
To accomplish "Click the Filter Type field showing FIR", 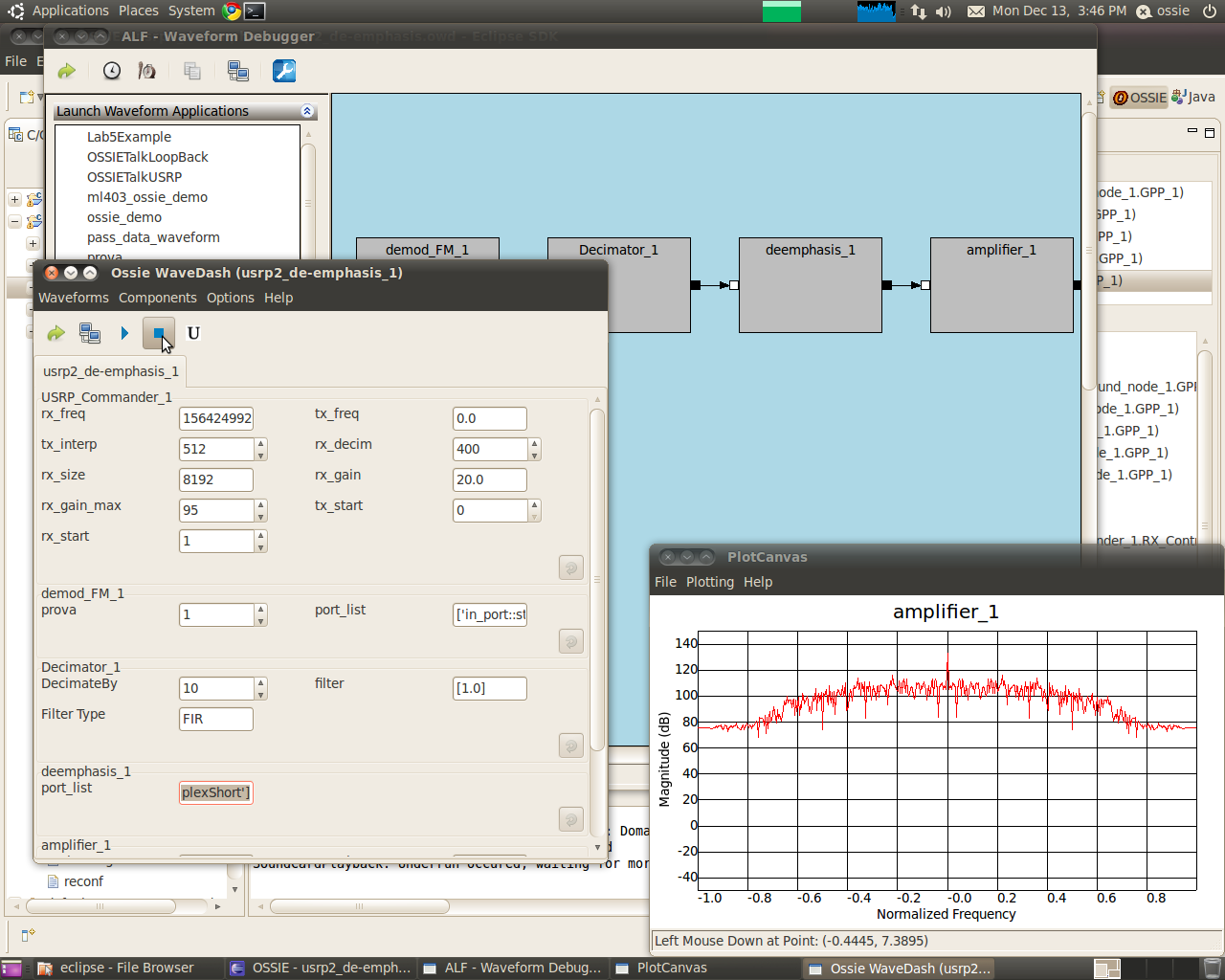I will [216, 719].
